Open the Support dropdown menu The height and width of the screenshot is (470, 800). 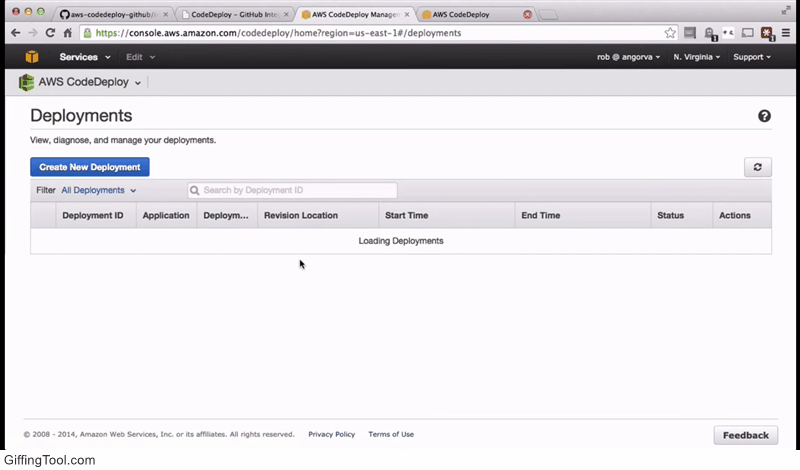pos(752,57)
